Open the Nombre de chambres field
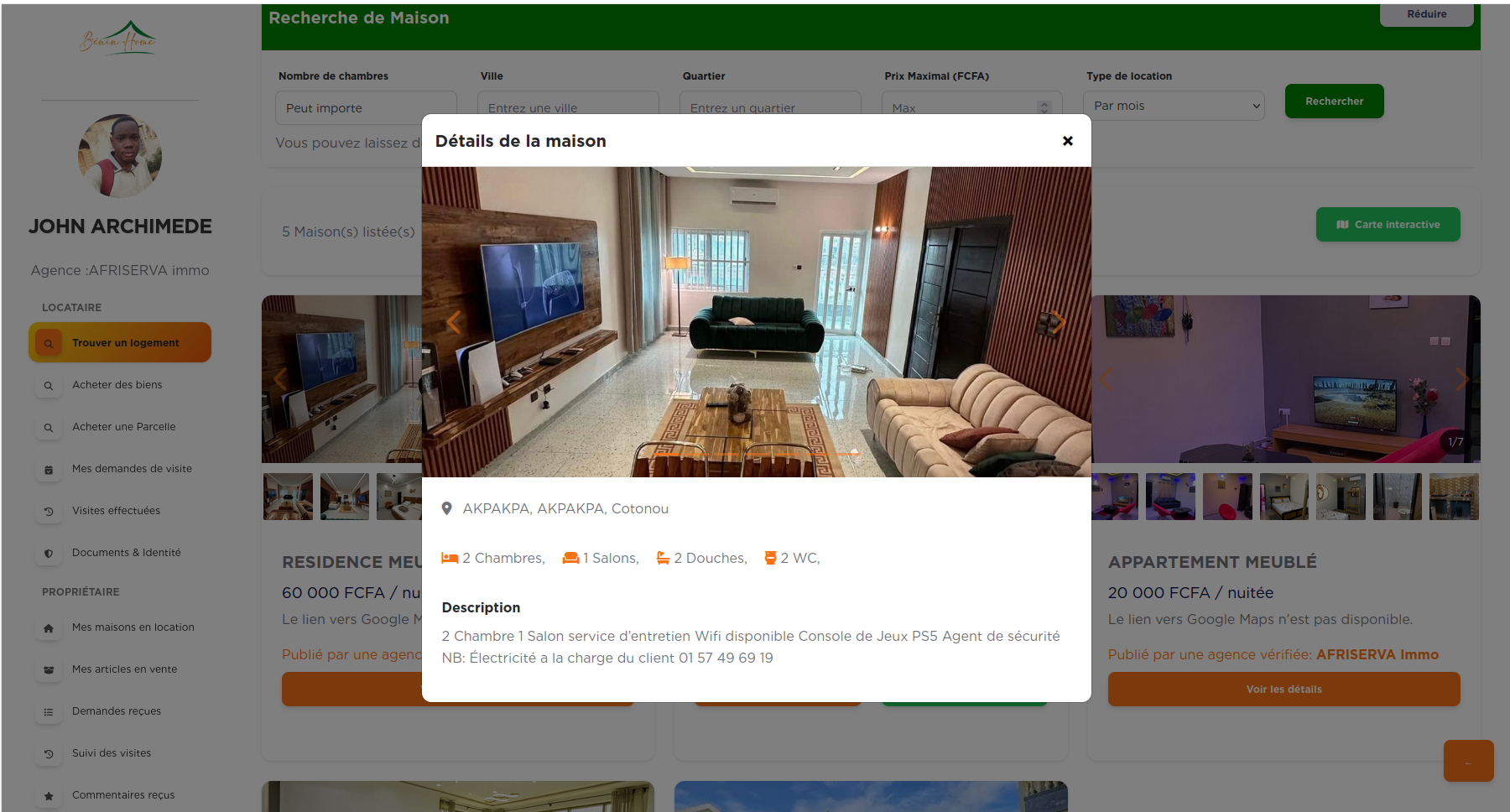Viewport: 1510px width, 812px height. click(x=366, y=107)
